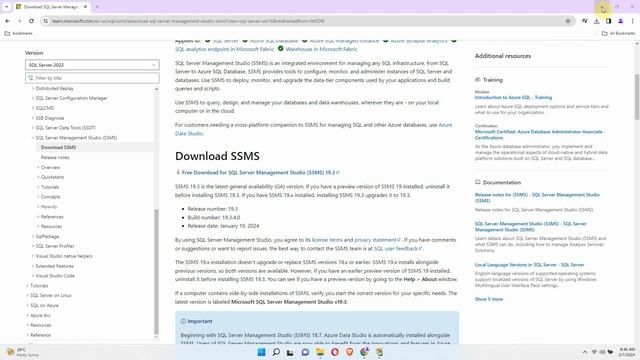640x360 pixels.
Task: Click the address bar URL
Action: tap(189, 21)
